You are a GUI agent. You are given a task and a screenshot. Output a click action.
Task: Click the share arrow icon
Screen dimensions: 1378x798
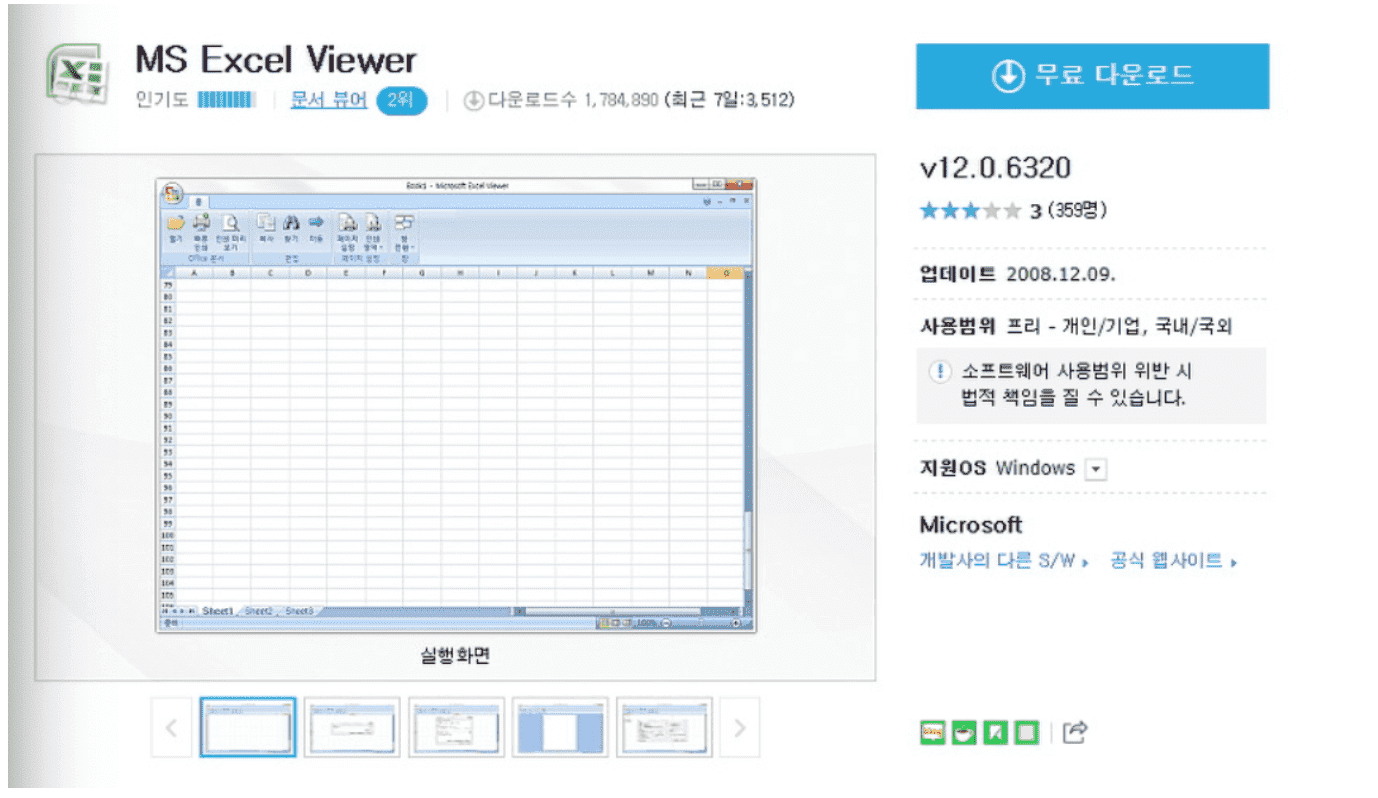click(1075, 733)
